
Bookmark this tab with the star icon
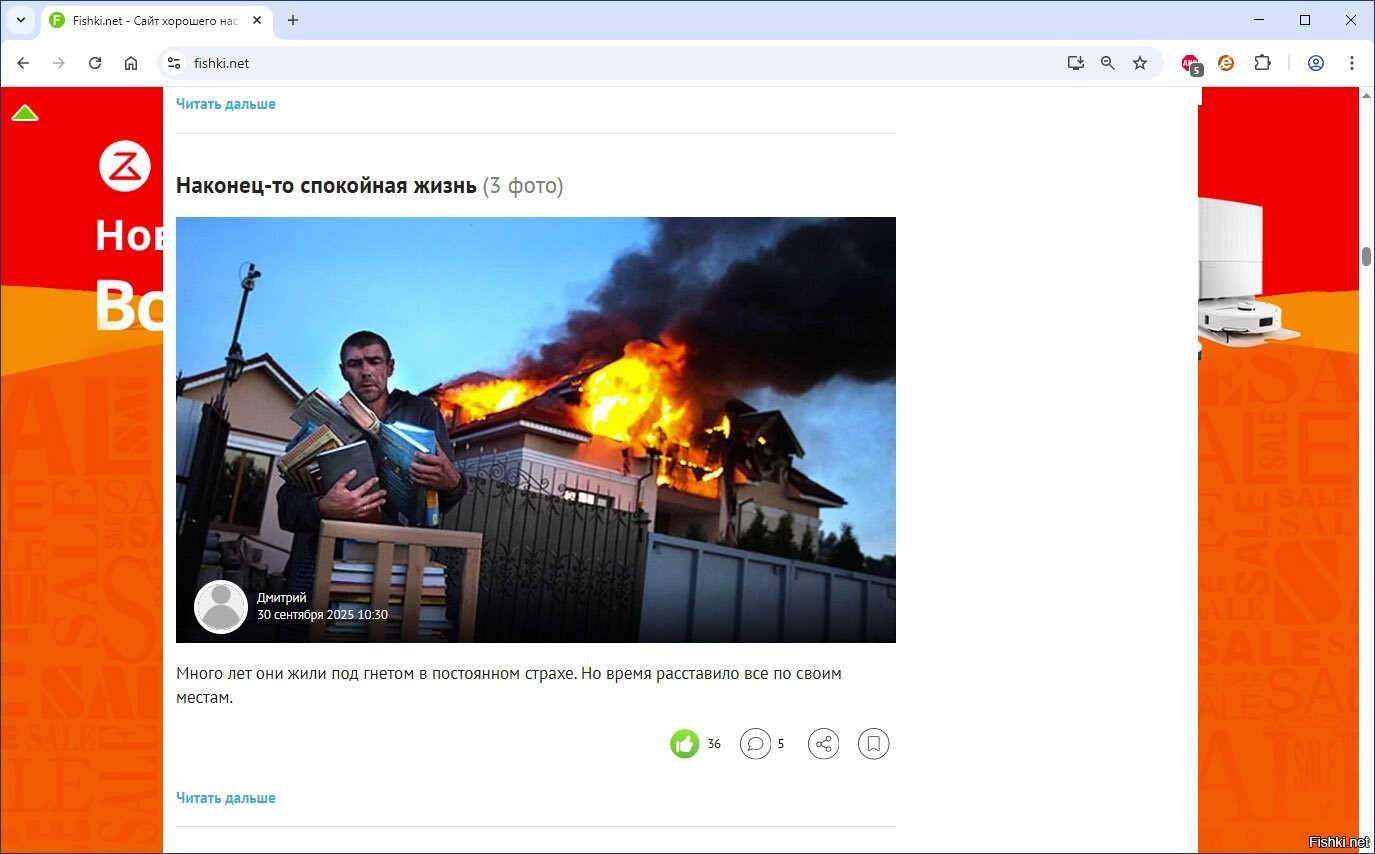tap(1140, 63)
